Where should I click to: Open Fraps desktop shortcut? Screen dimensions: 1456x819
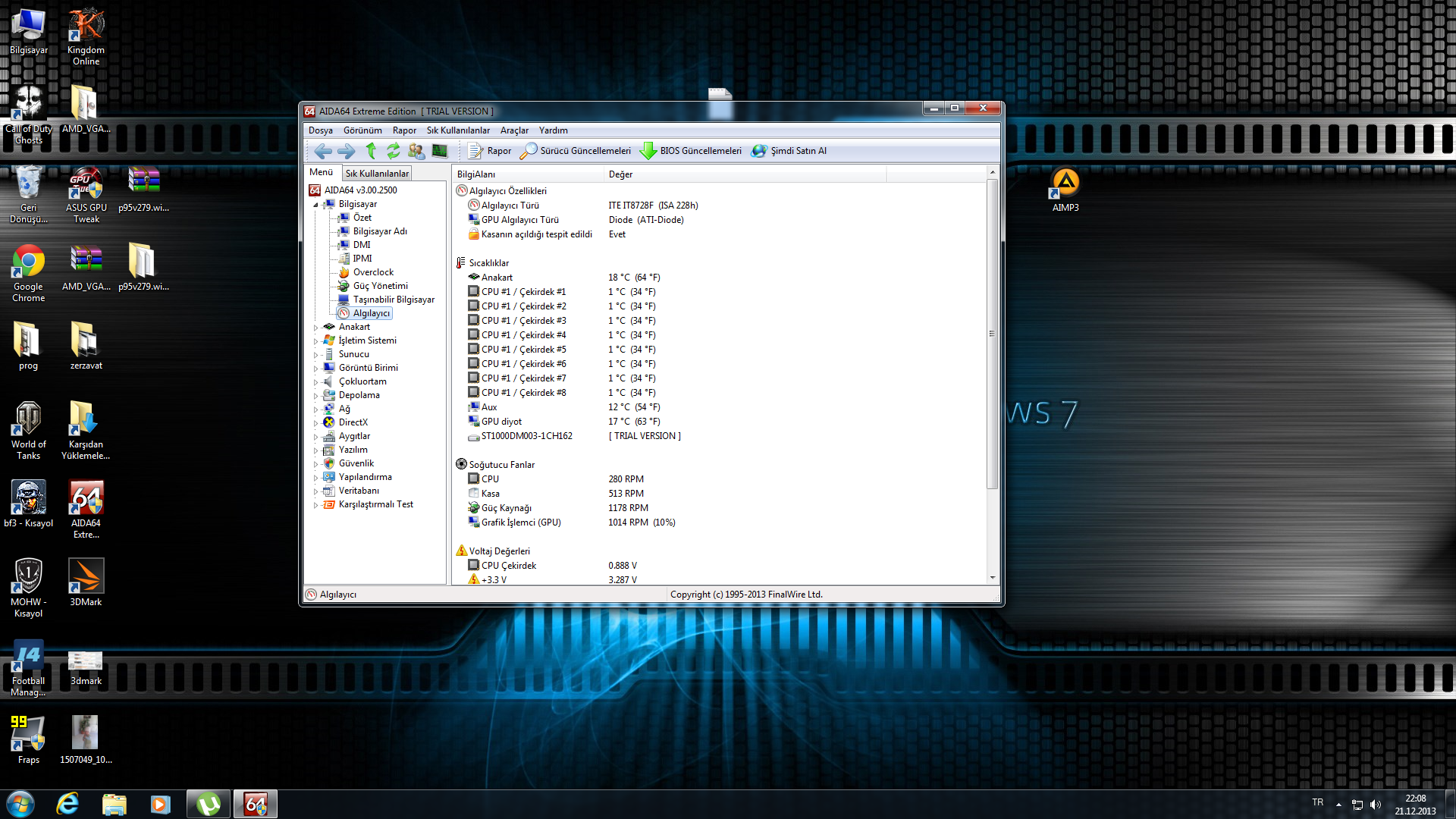pos(29,739)
